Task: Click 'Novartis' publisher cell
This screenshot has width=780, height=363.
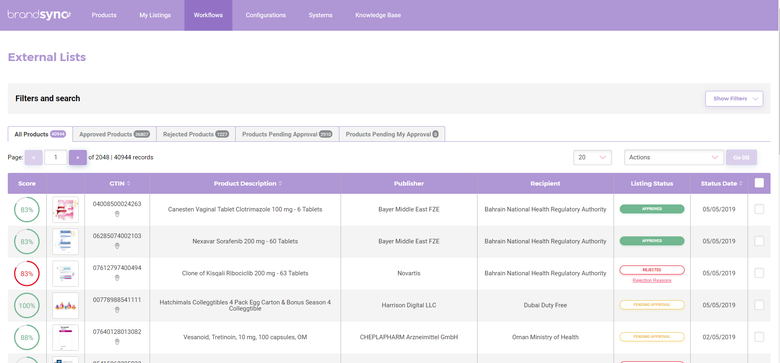Action: [x=409, y=273]
